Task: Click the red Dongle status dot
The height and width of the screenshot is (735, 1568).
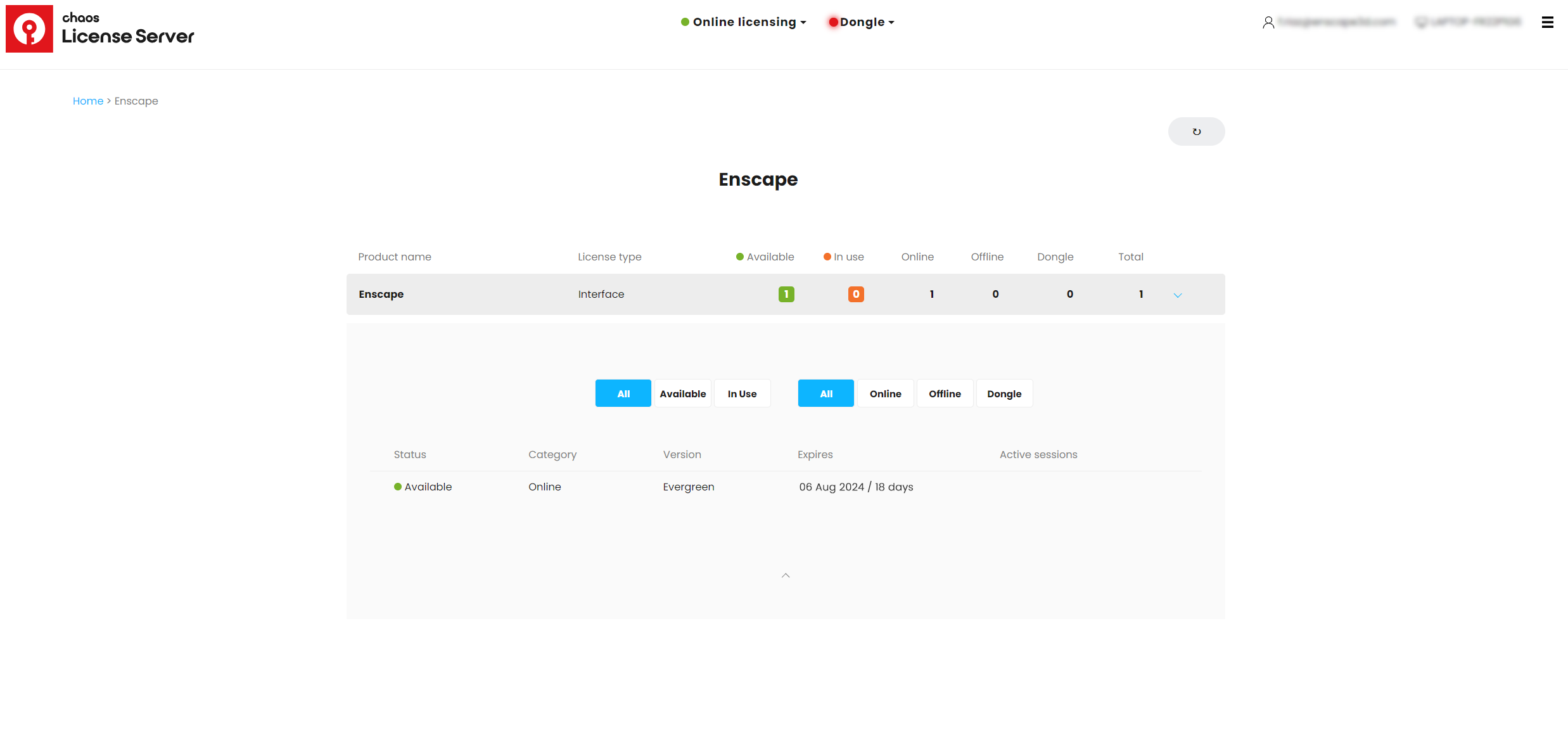Action: pyautogui.click(x=834, y=22)
